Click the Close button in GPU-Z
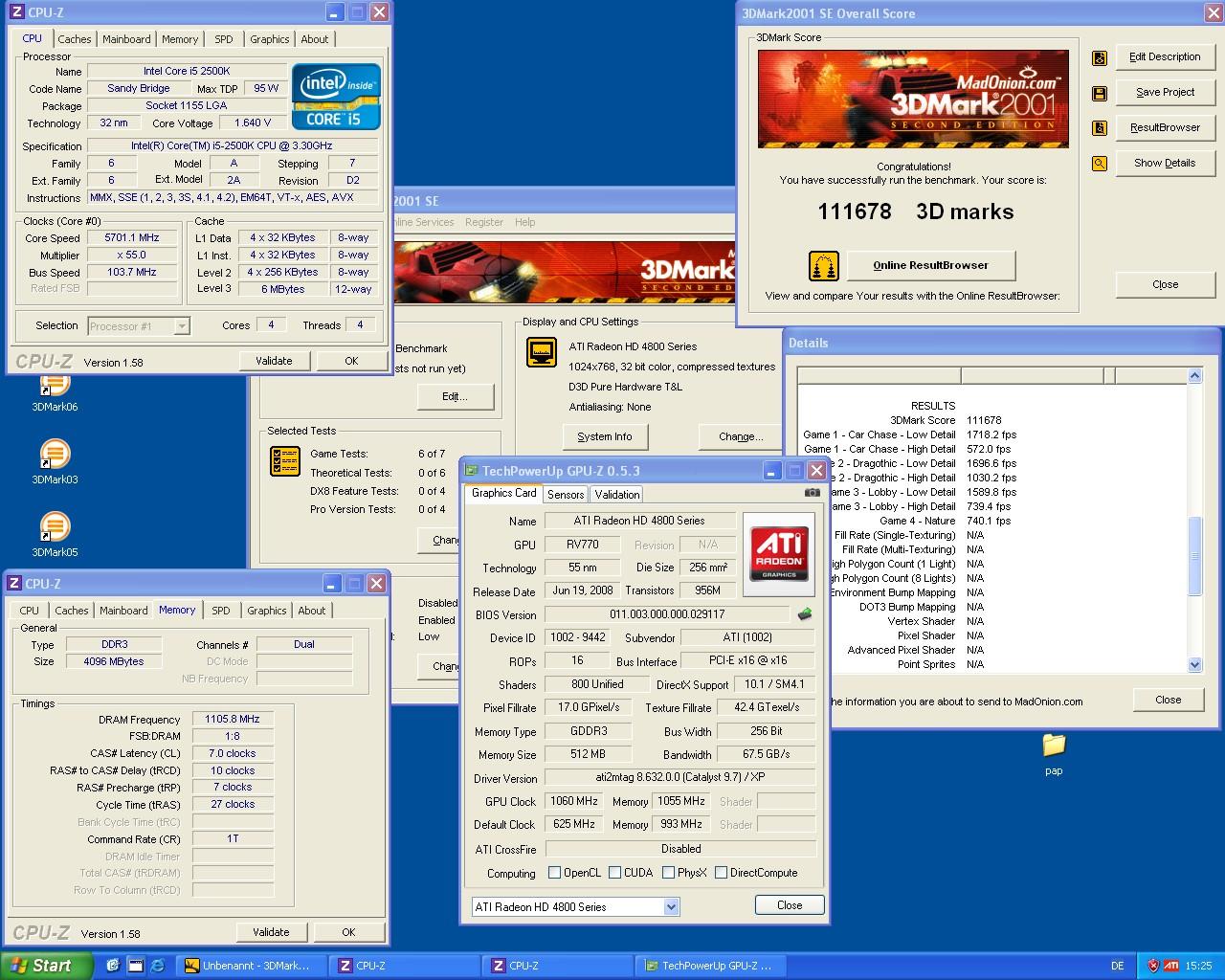 tap(790, 905)
